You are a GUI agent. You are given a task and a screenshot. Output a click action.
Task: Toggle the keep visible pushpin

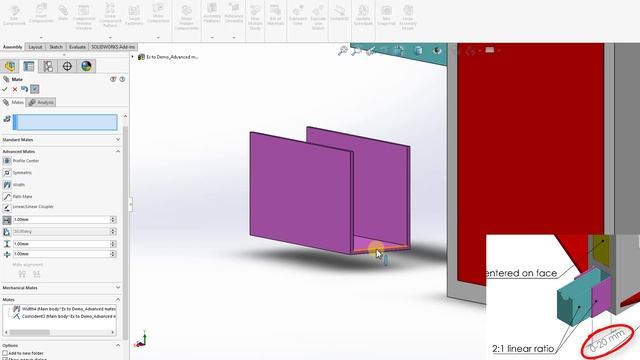click(35, 89)
